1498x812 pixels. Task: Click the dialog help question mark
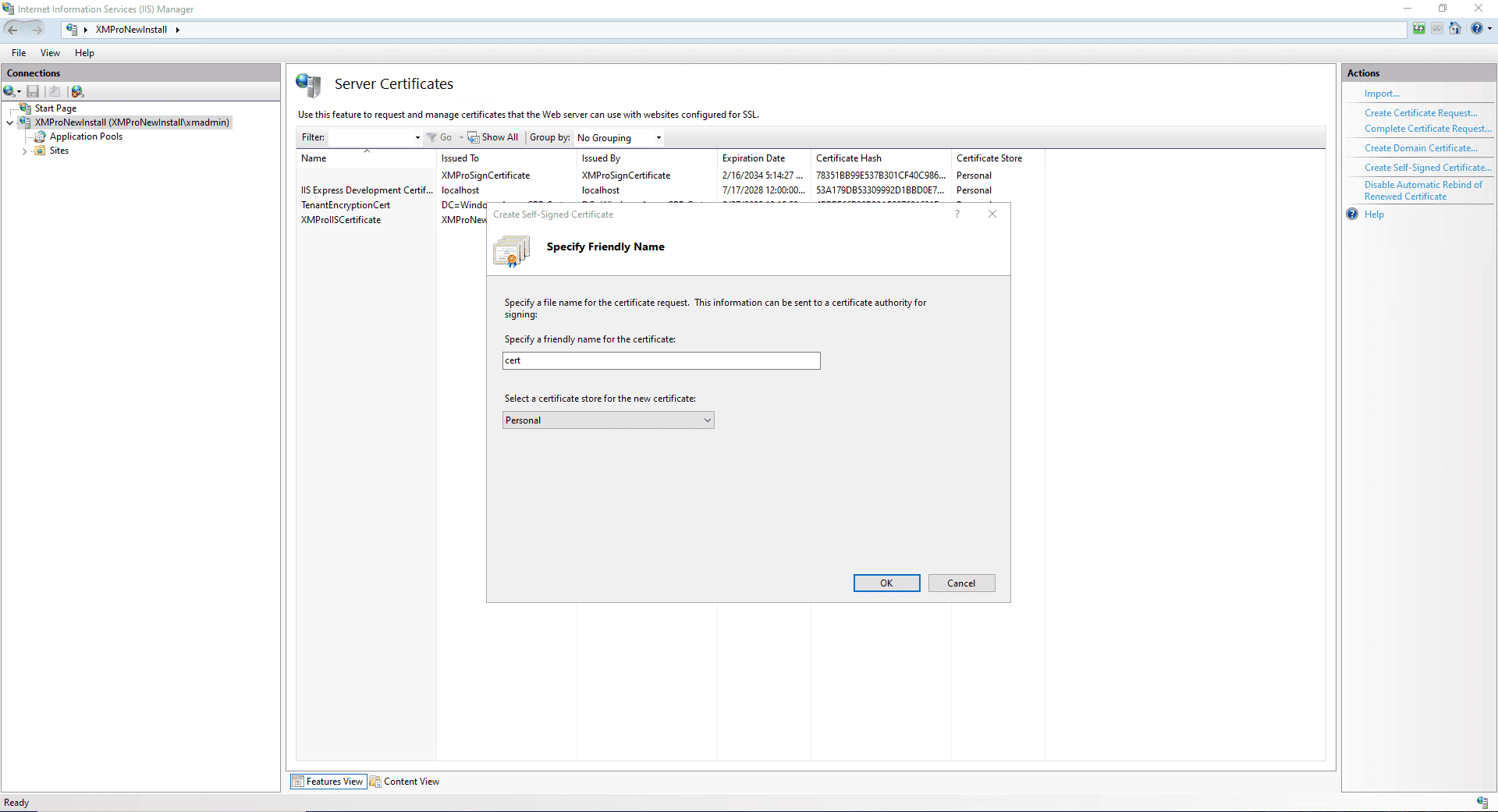957,214
